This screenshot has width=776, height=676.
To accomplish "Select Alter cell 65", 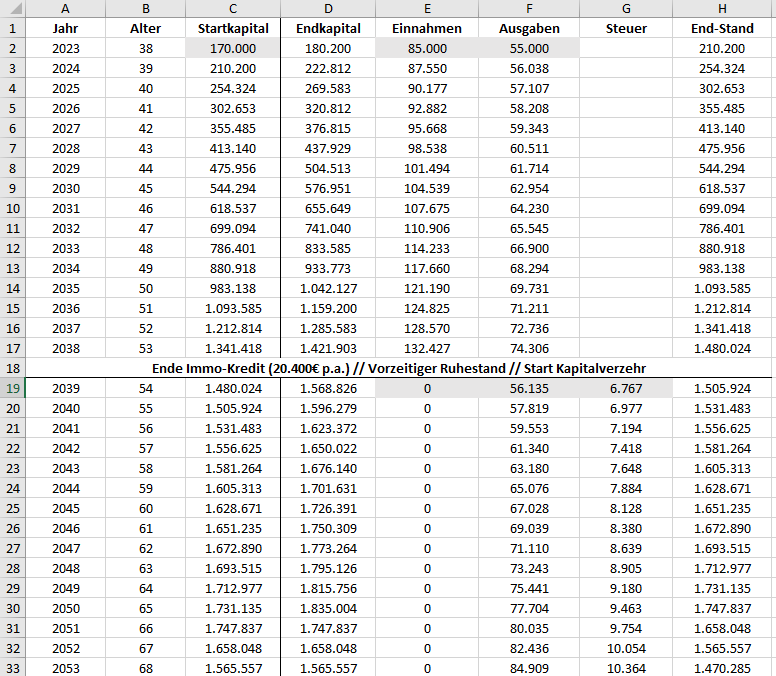I will click(x=146, y=608).
